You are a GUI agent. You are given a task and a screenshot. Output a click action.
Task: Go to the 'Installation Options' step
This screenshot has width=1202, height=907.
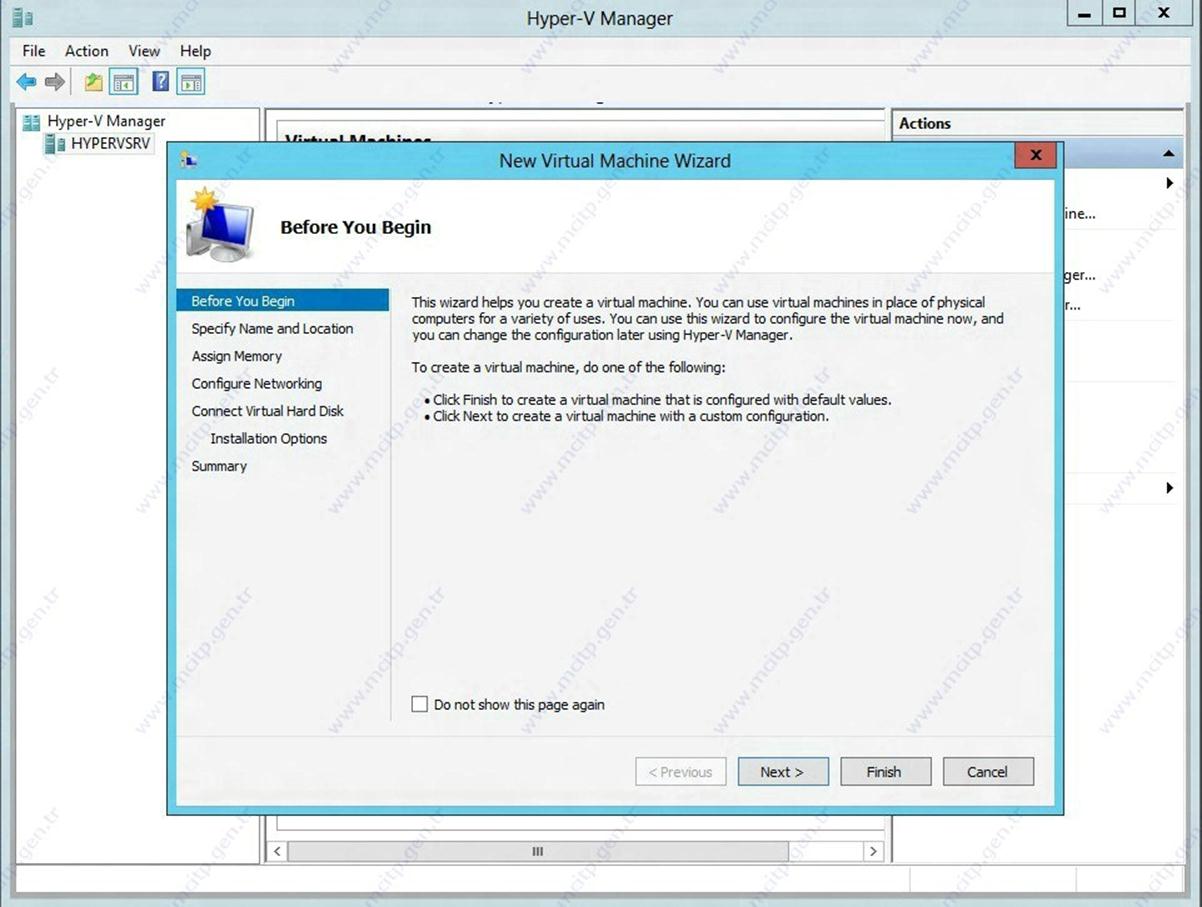(x=269, y=438)
